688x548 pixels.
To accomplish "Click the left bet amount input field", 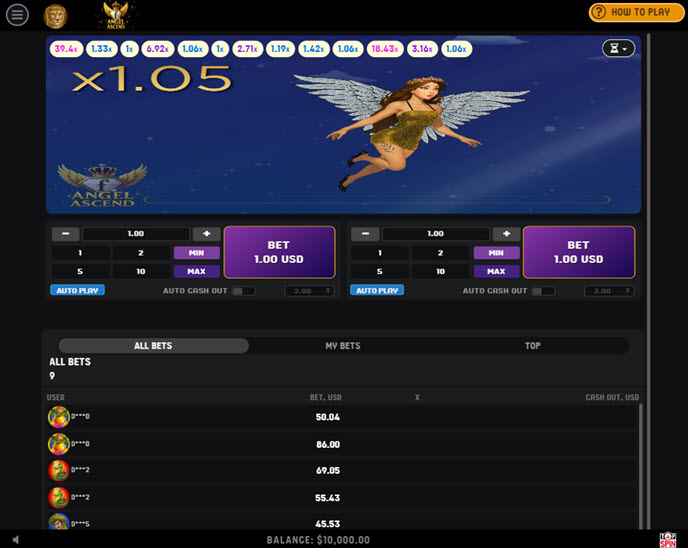I will click(136, 234).
